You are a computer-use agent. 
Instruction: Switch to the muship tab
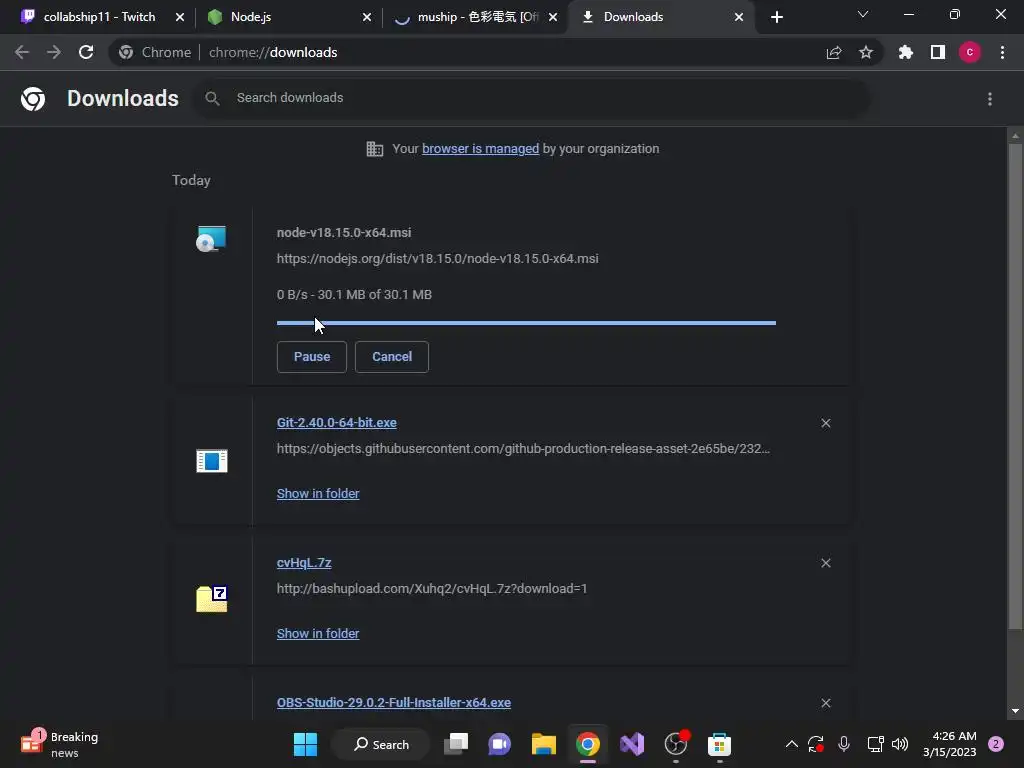477,17
